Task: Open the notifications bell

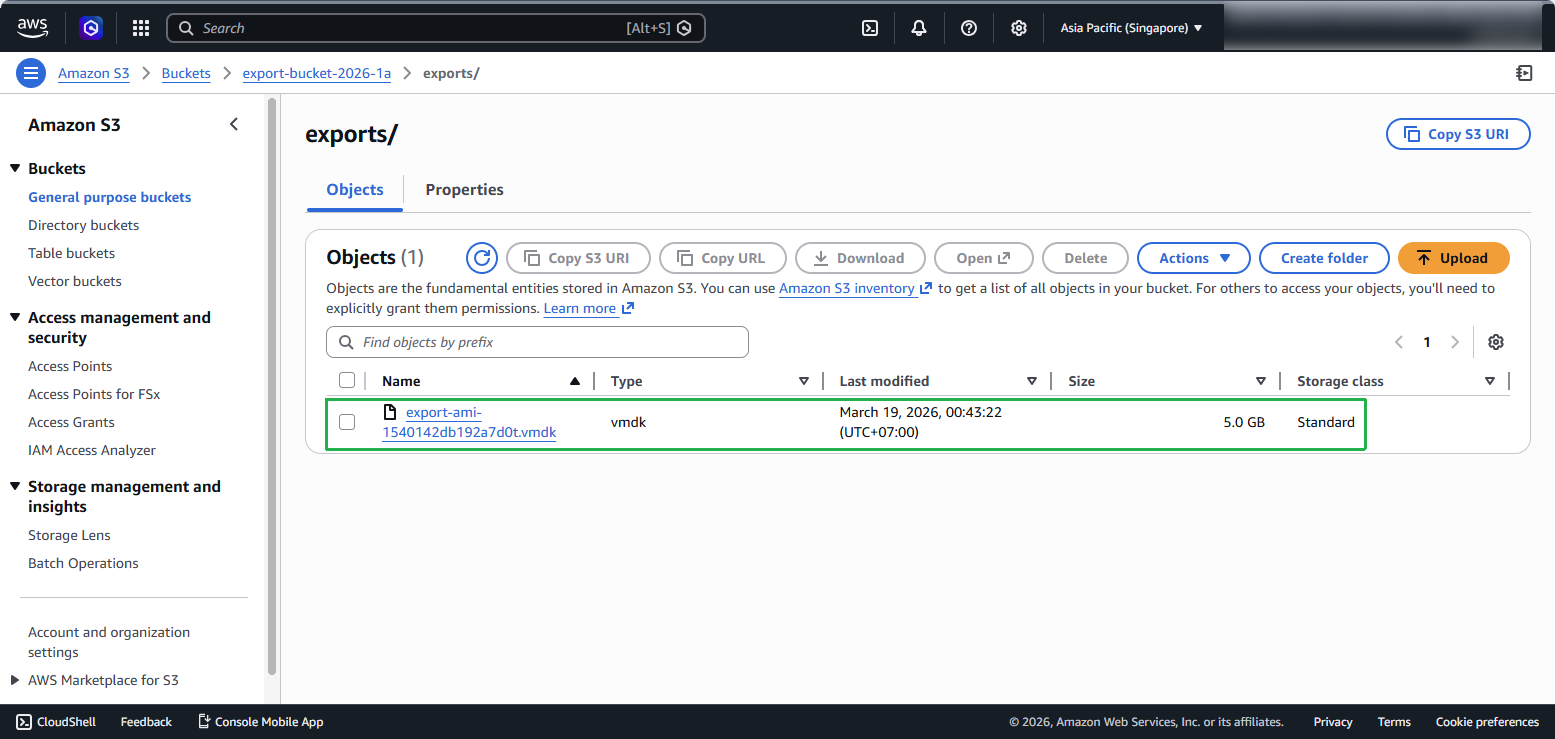Action: (919, 28)
